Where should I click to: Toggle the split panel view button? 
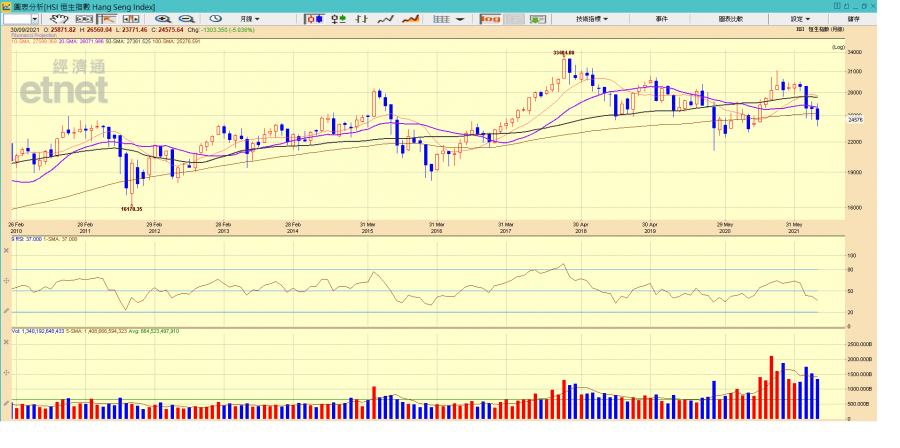[x=131, y=19]
